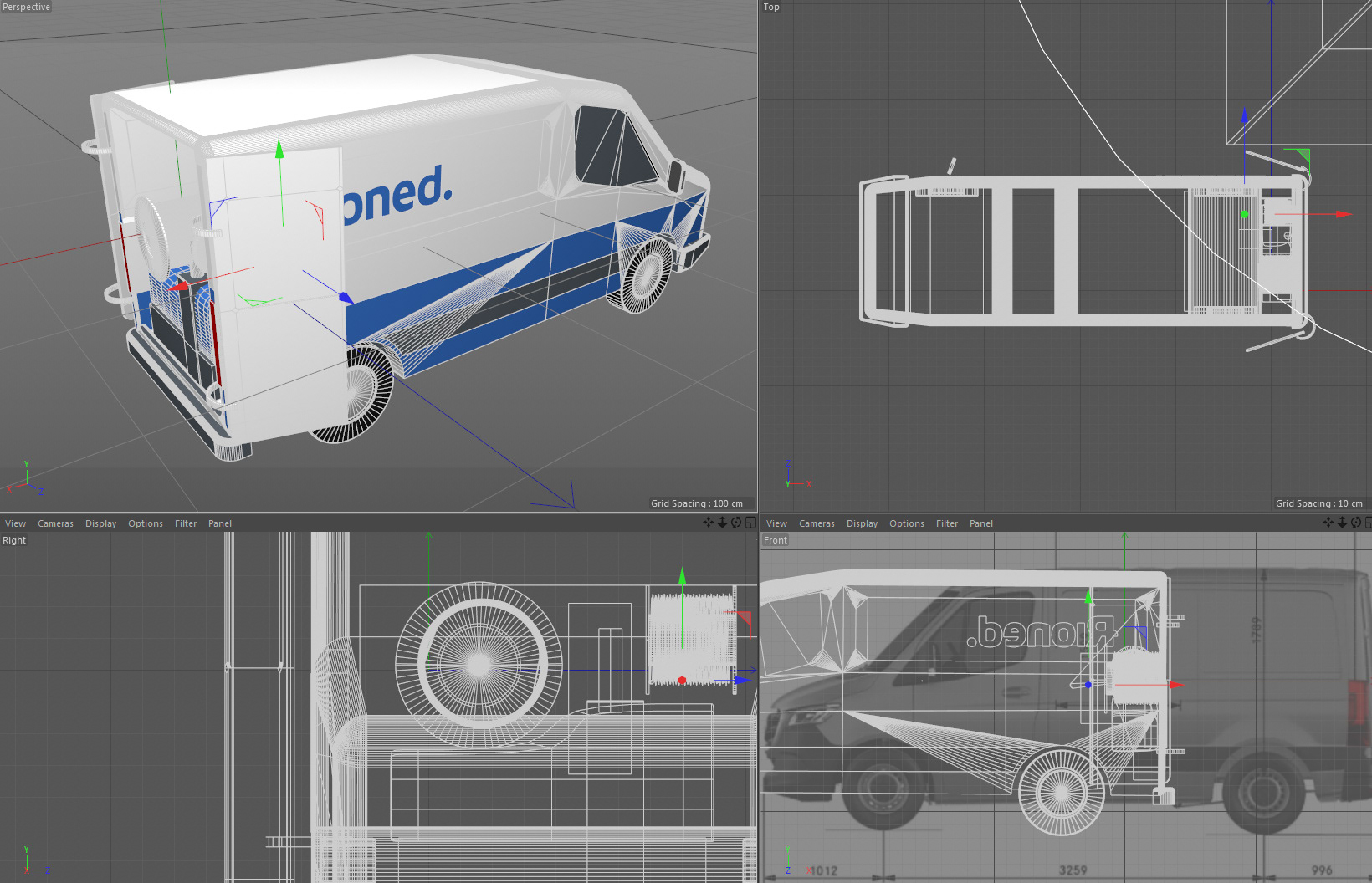1372x883 pixels.
Task: Click the zoom camera icon in Right viewport
Action: coord(723,523)
